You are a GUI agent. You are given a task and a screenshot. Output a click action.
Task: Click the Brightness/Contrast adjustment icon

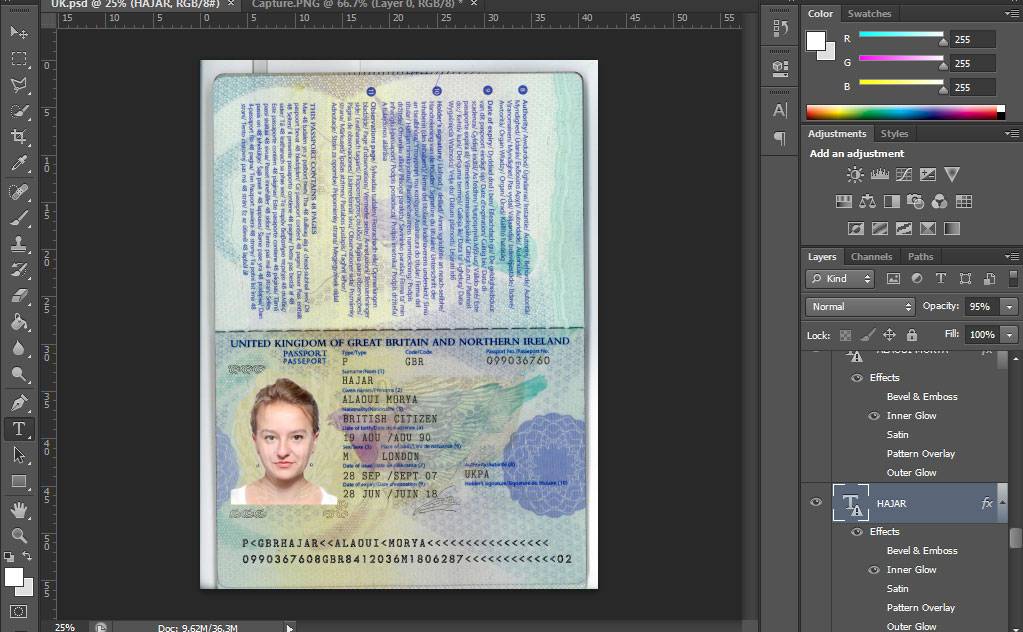coord(855,174)
